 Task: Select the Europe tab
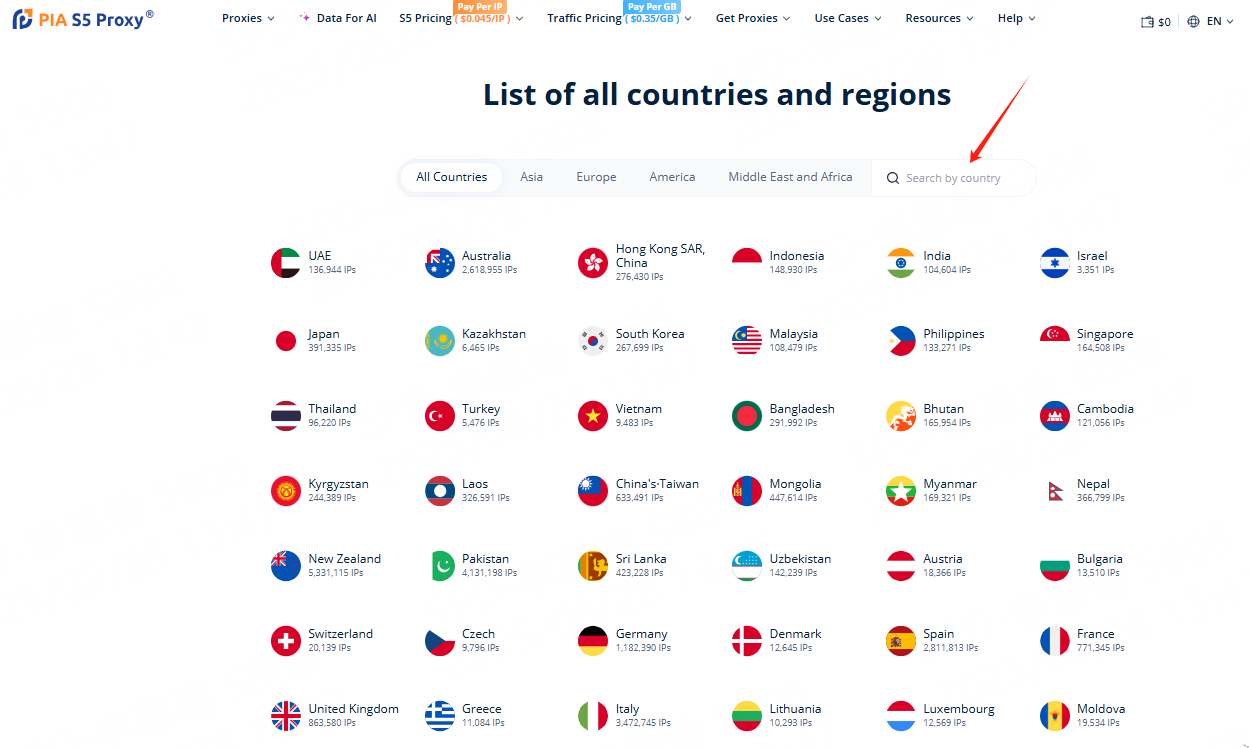coord(596,177)
